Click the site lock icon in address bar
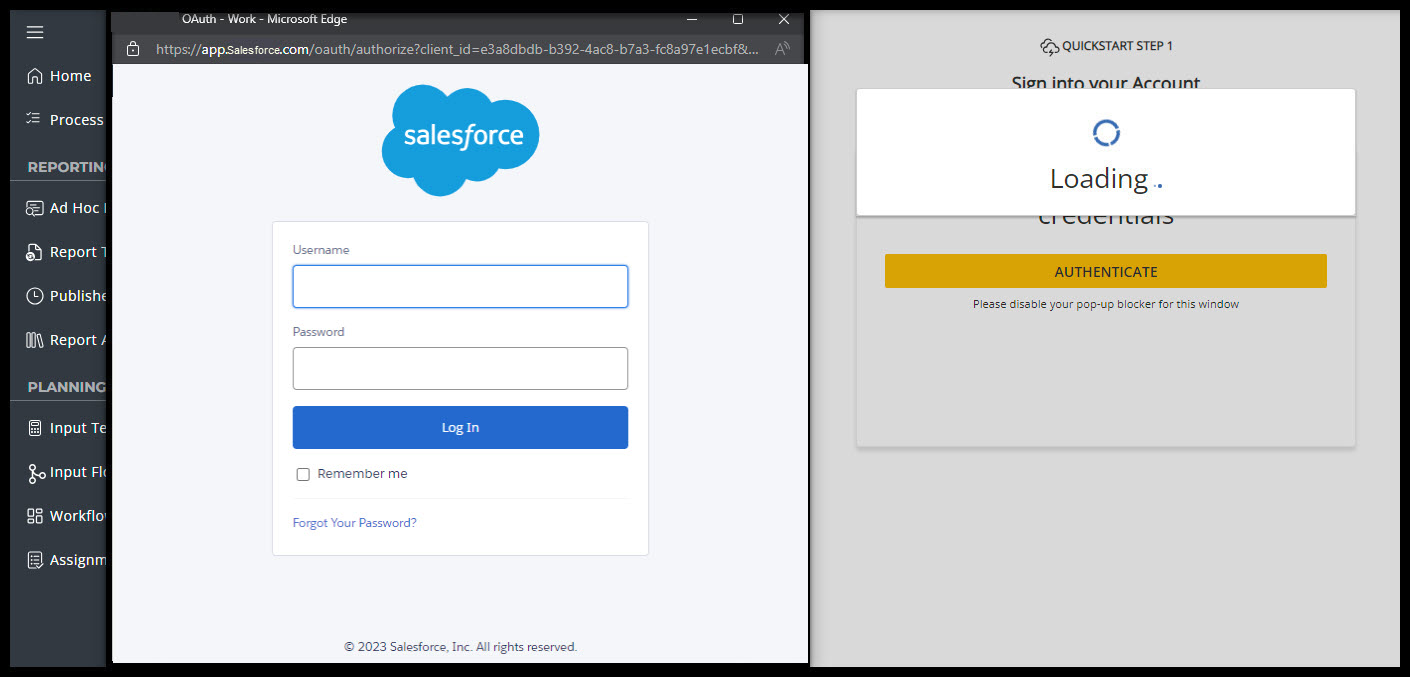The width and height of the screenshot is (1410, 677). click(132, 48)
